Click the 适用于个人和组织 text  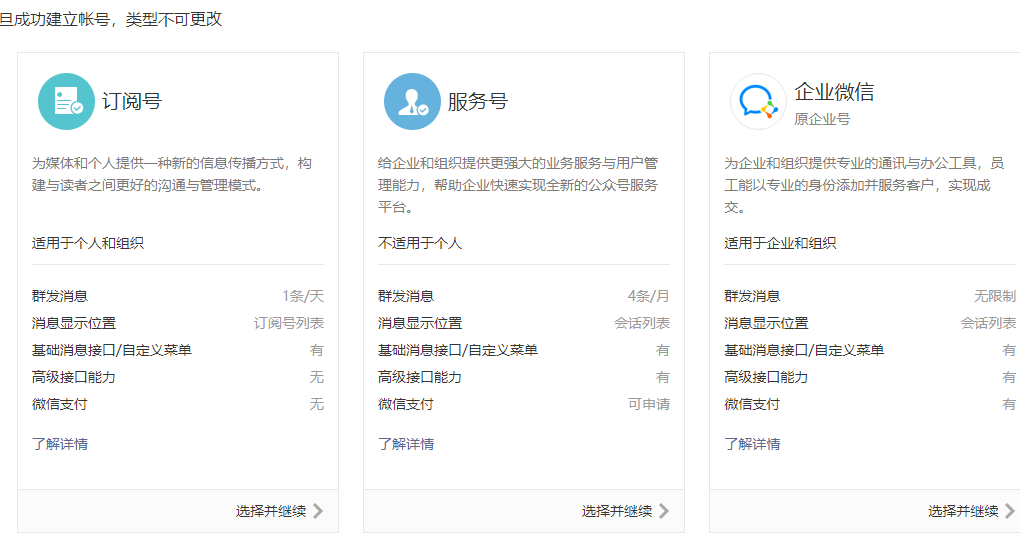[88, 243]
